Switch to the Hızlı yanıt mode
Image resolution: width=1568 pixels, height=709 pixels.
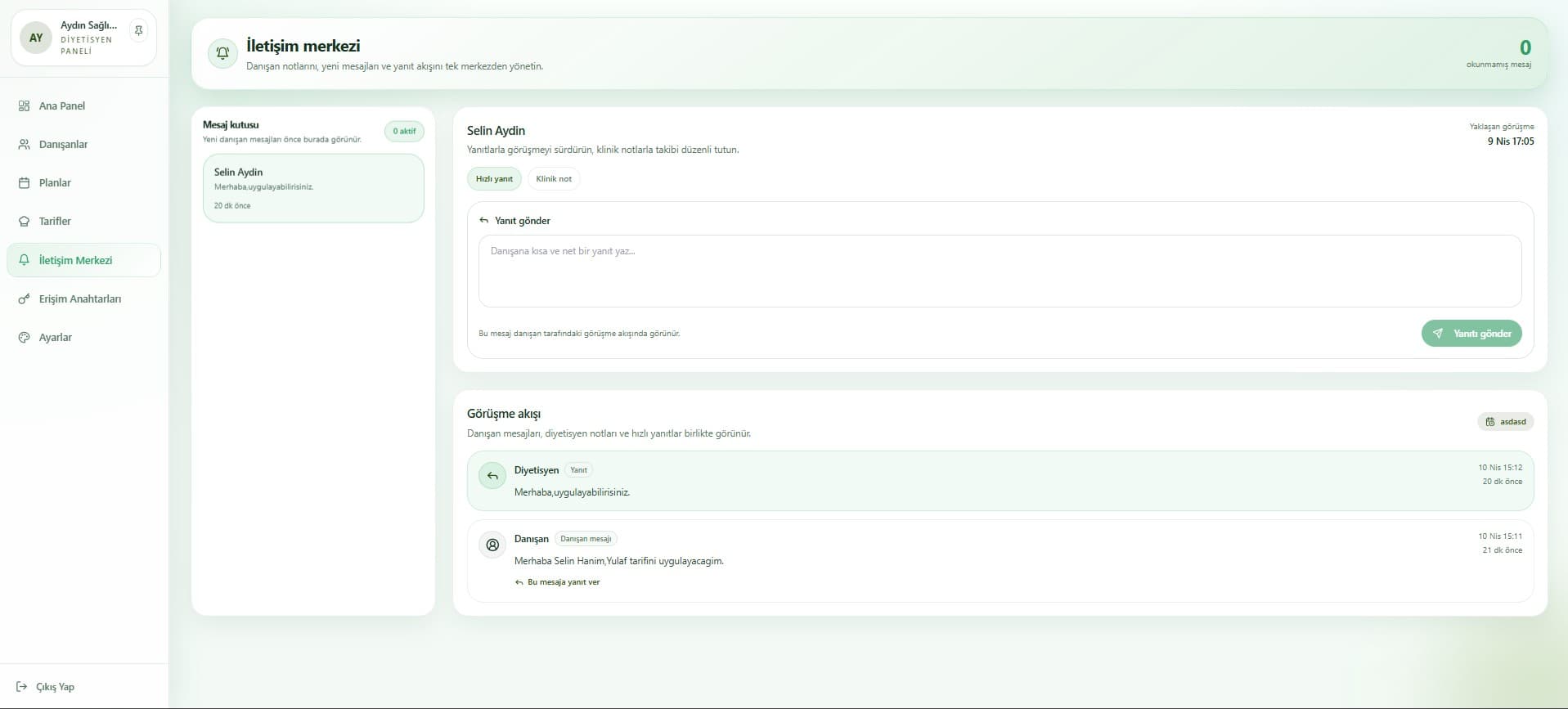(x=494, y=179)
